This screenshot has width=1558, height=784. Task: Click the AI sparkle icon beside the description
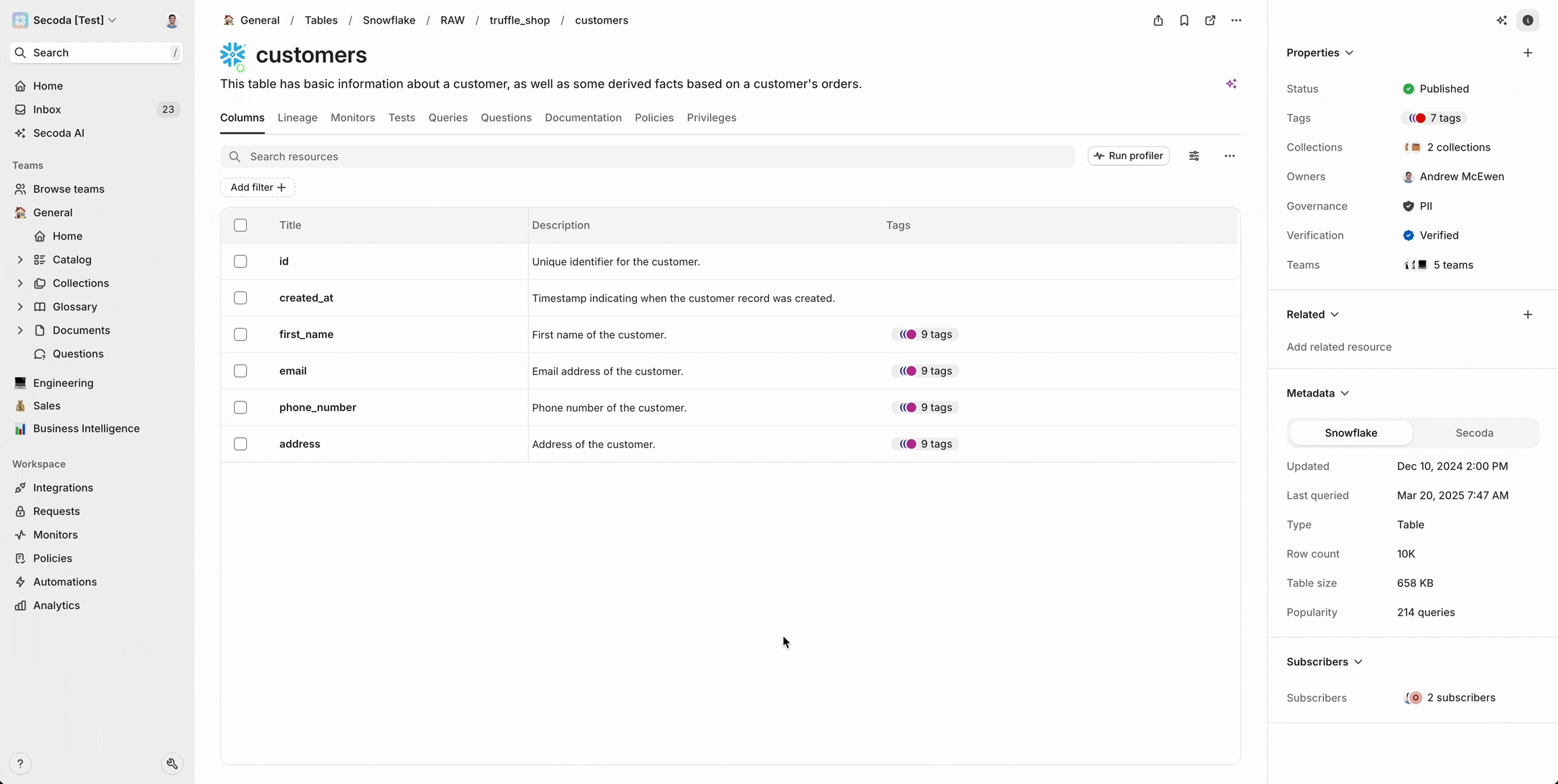tap(1231, 84)
